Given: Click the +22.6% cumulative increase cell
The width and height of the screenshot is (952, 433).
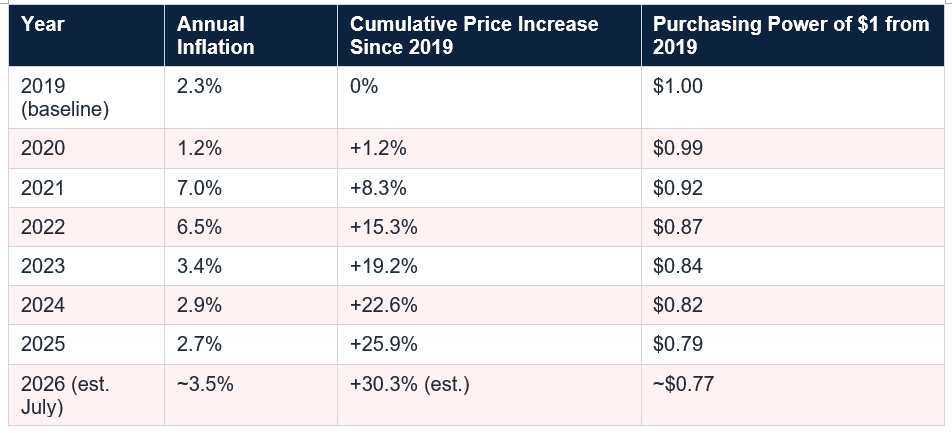Looking at the screenshot, I should (x=489, y=305).
